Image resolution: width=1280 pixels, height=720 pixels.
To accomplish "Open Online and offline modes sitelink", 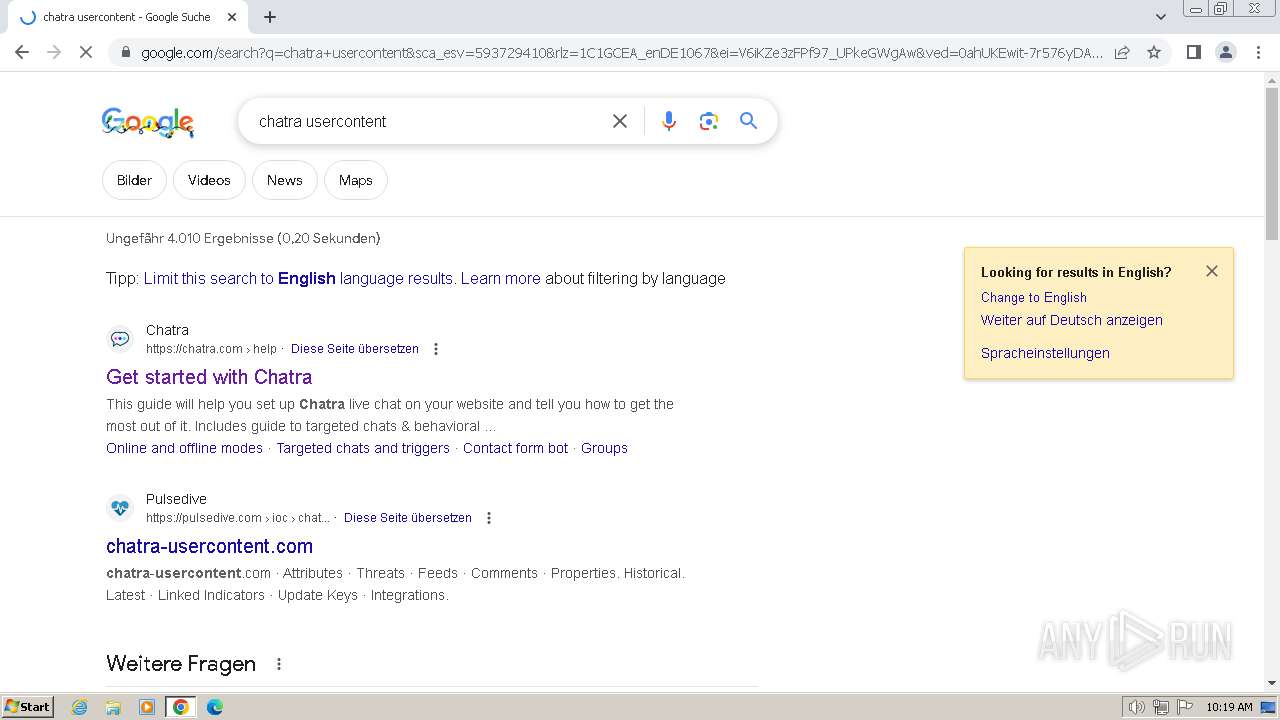I will (x=184, y=448).
